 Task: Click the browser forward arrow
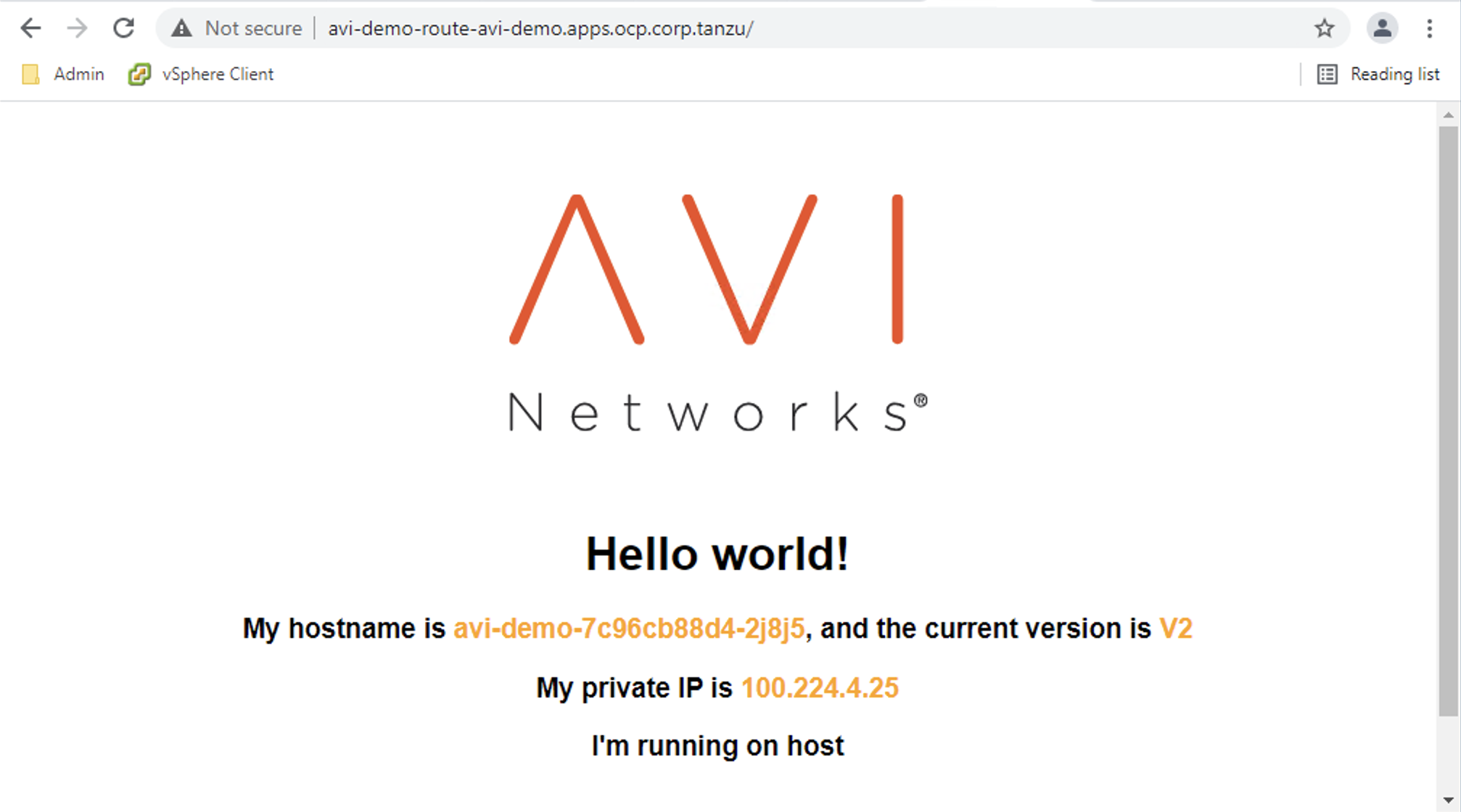[77, 28]
